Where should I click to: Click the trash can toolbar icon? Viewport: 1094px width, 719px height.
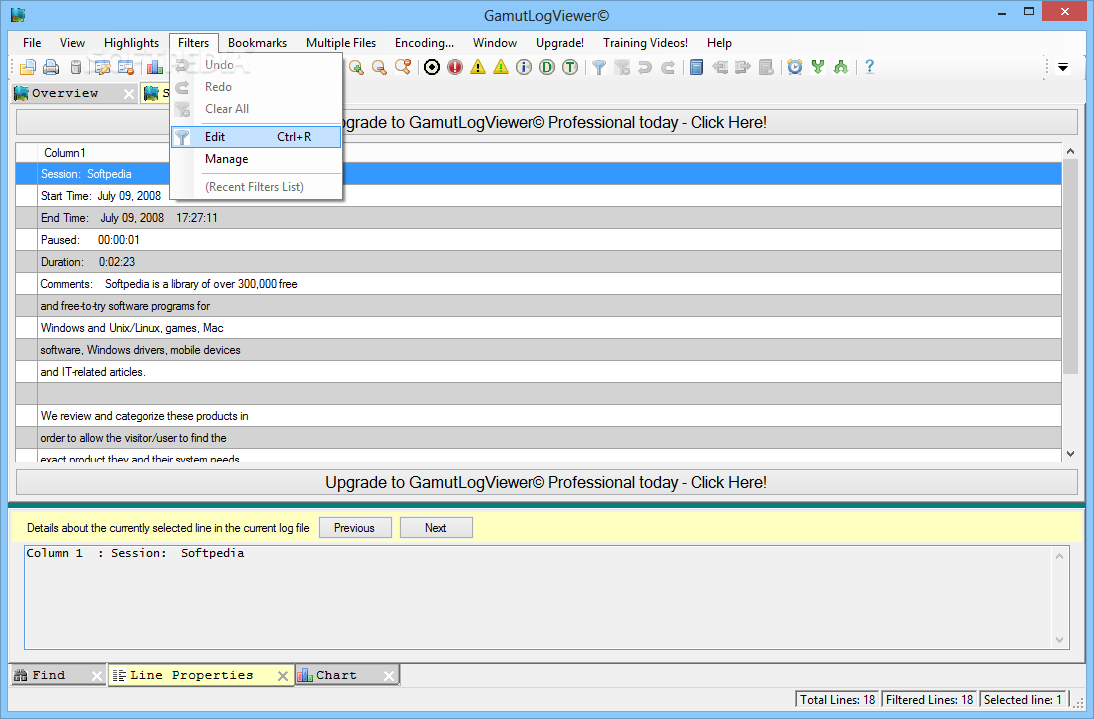(x=76, y=67)
